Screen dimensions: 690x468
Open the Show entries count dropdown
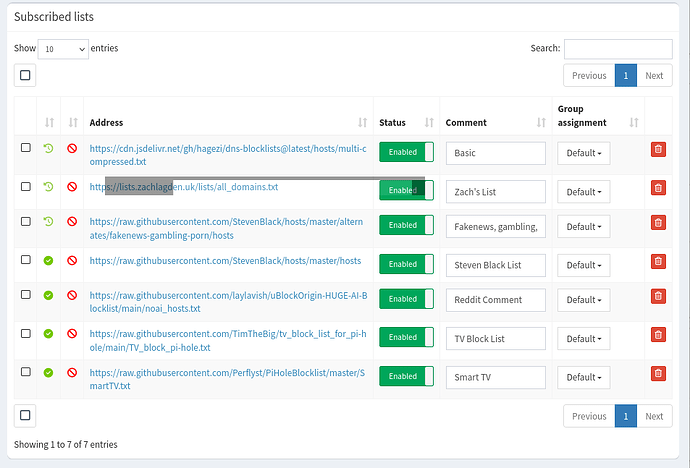pyautogui.click(x=63, y=48)
